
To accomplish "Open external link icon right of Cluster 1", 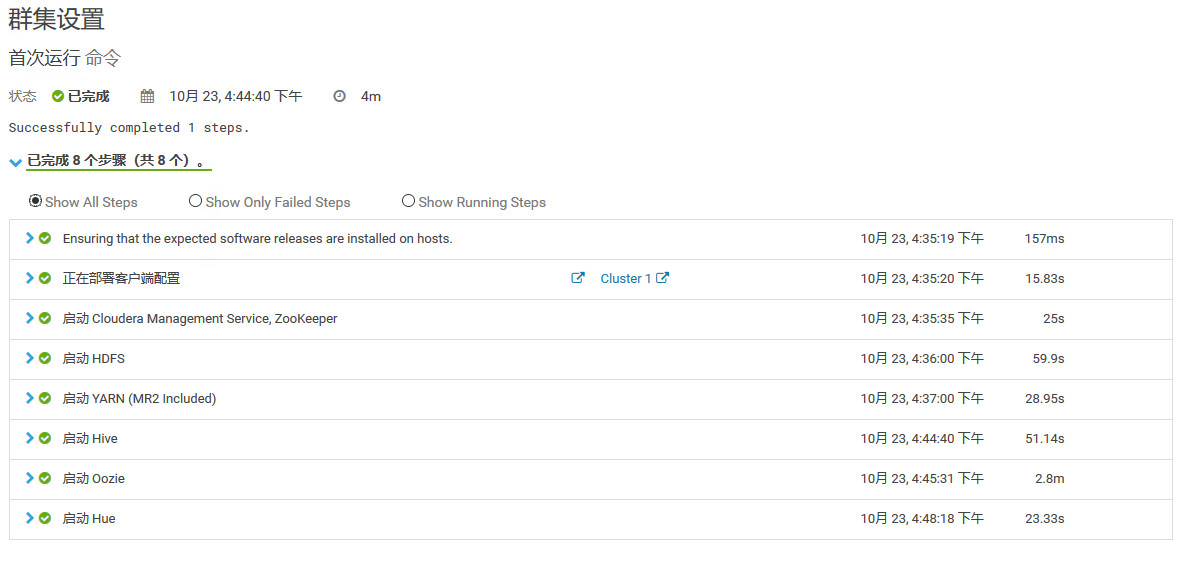I will [663, 278].
